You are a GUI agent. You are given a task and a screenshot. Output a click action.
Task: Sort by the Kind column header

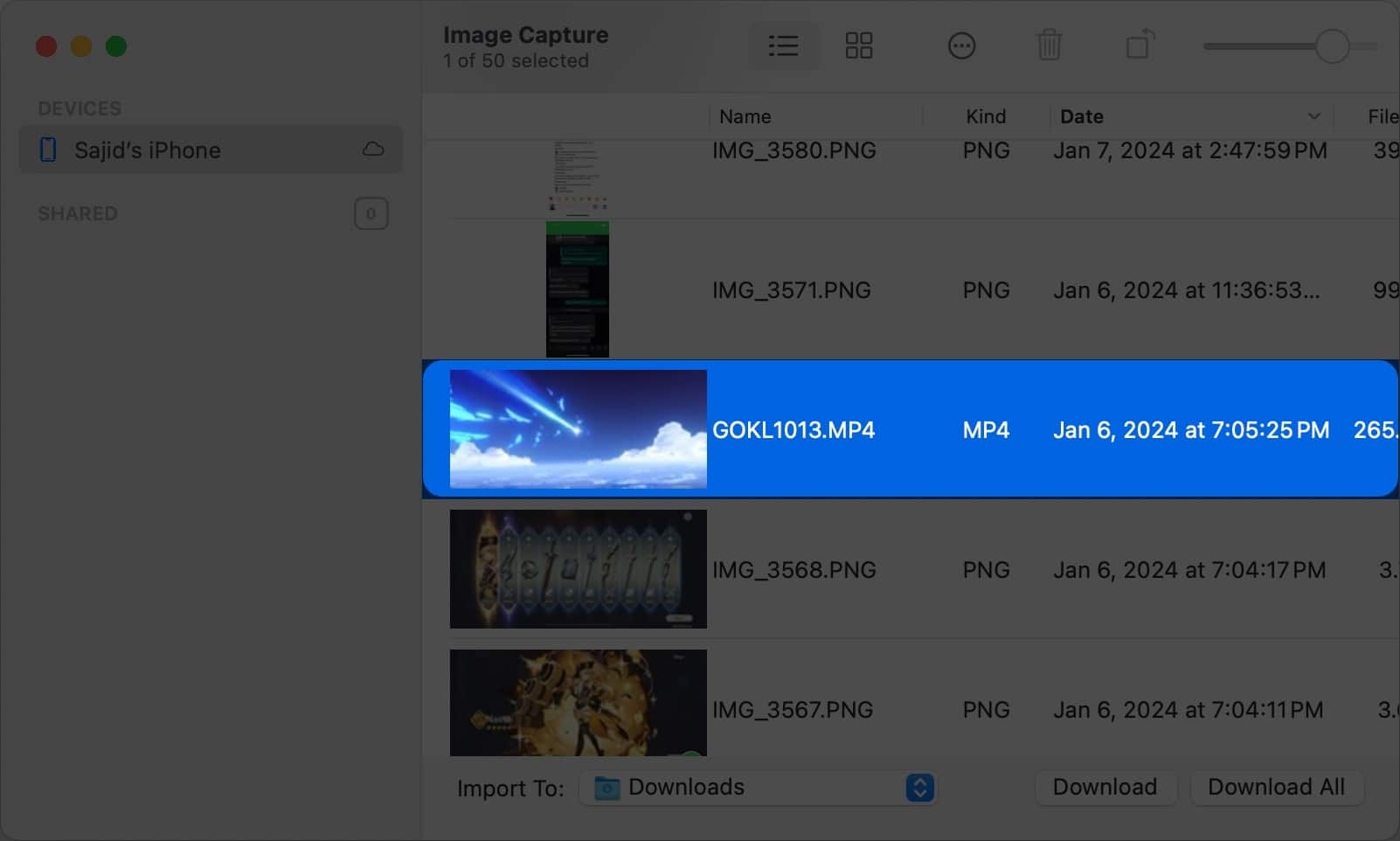point(986,116)
